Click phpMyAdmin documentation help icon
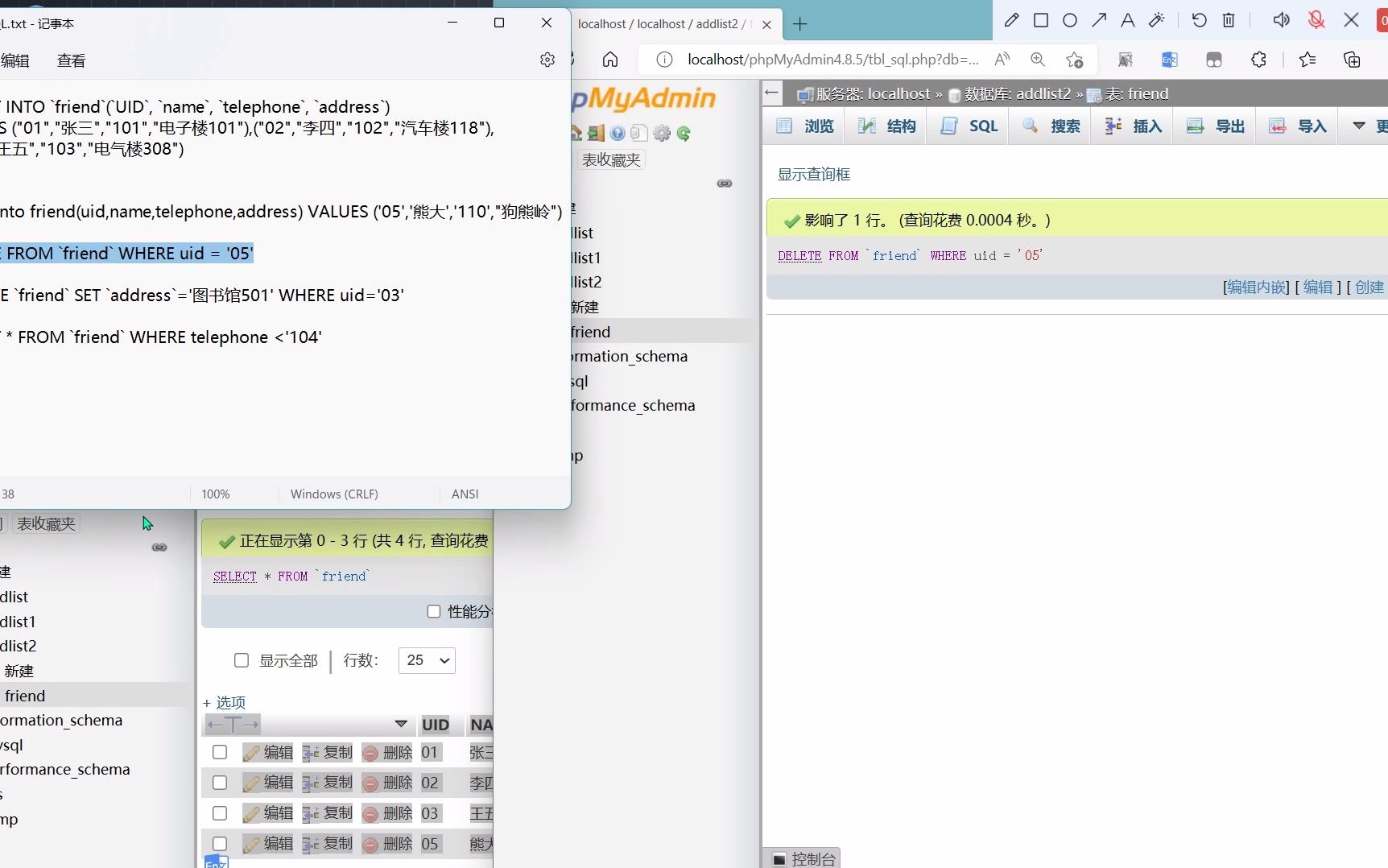Screen dimensions: 1388x868 click(618, 134)
